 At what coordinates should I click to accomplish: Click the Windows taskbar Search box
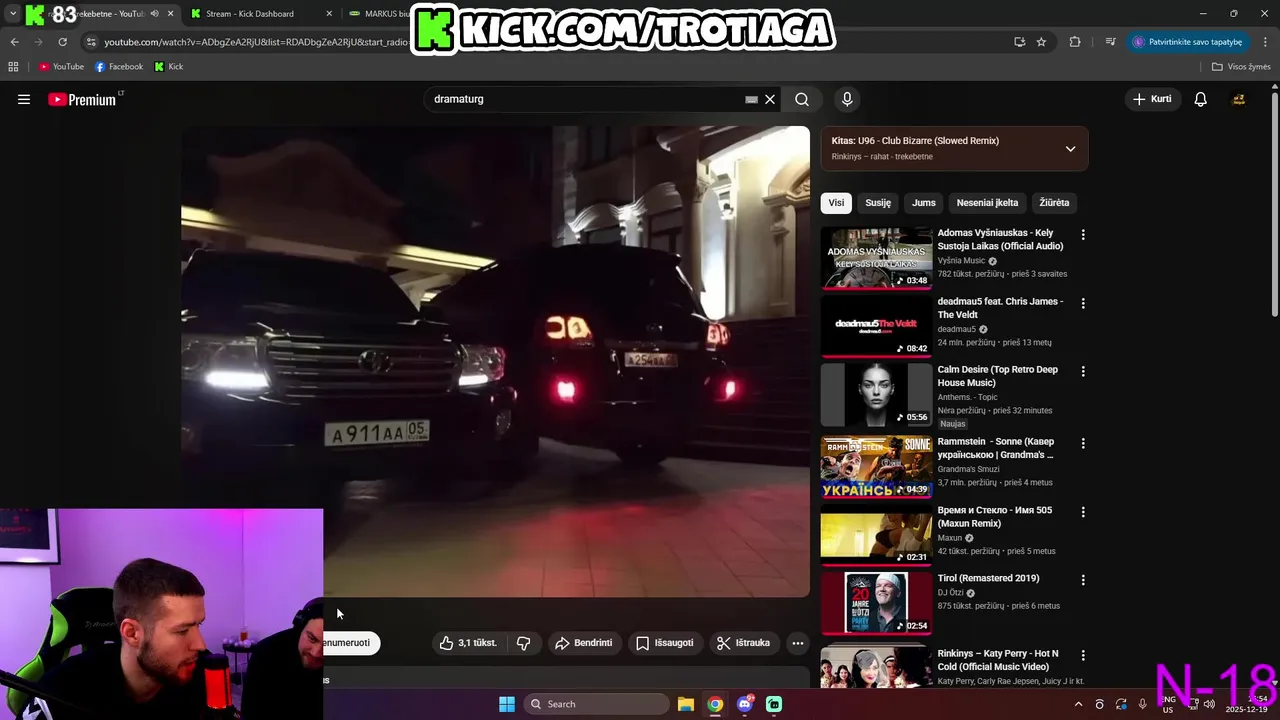pyautogui.click(x=596, y=704)
